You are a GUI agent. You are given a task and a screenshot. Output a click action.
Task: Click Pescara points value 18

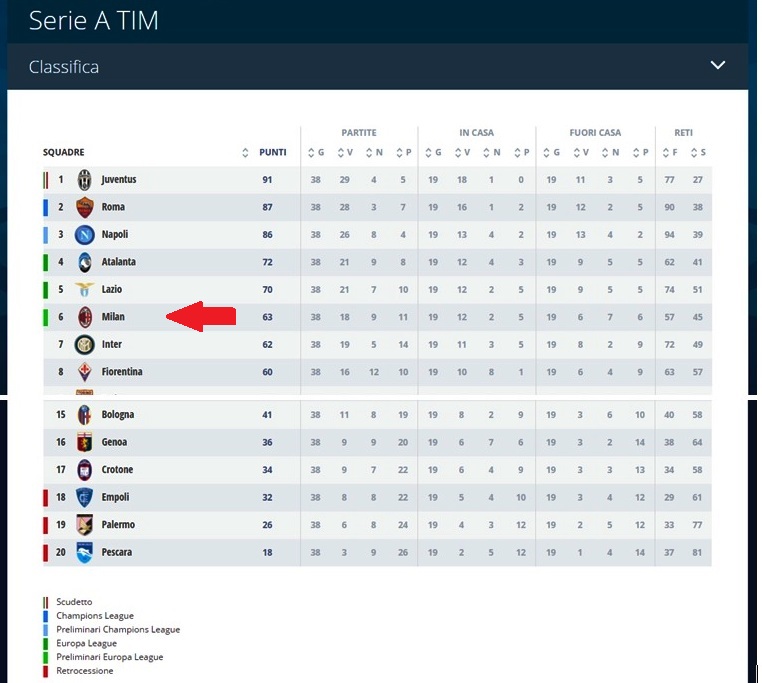tap(267, 553)
